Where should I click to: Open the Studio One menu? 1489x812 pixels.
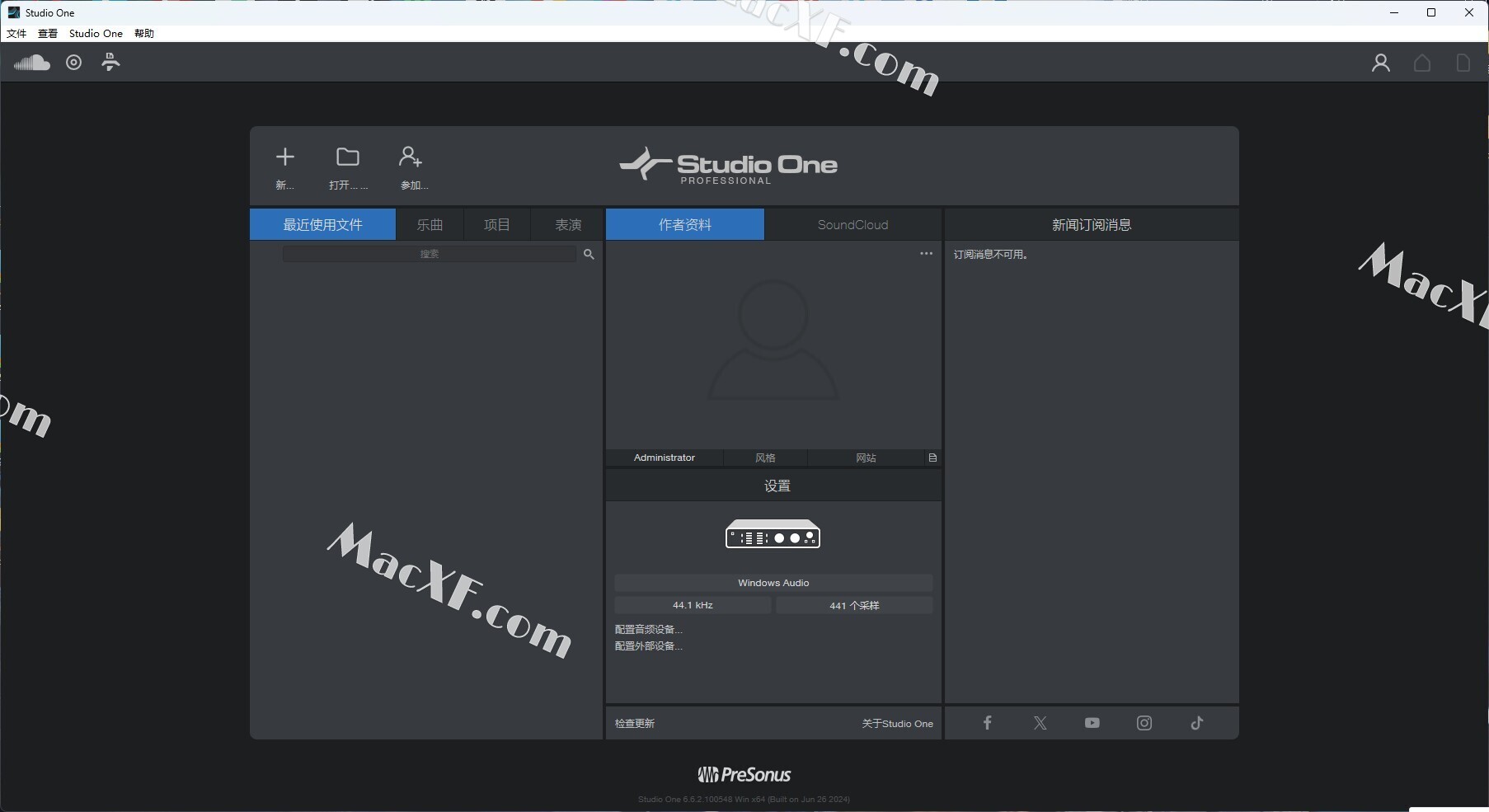(x=96, y=34)
